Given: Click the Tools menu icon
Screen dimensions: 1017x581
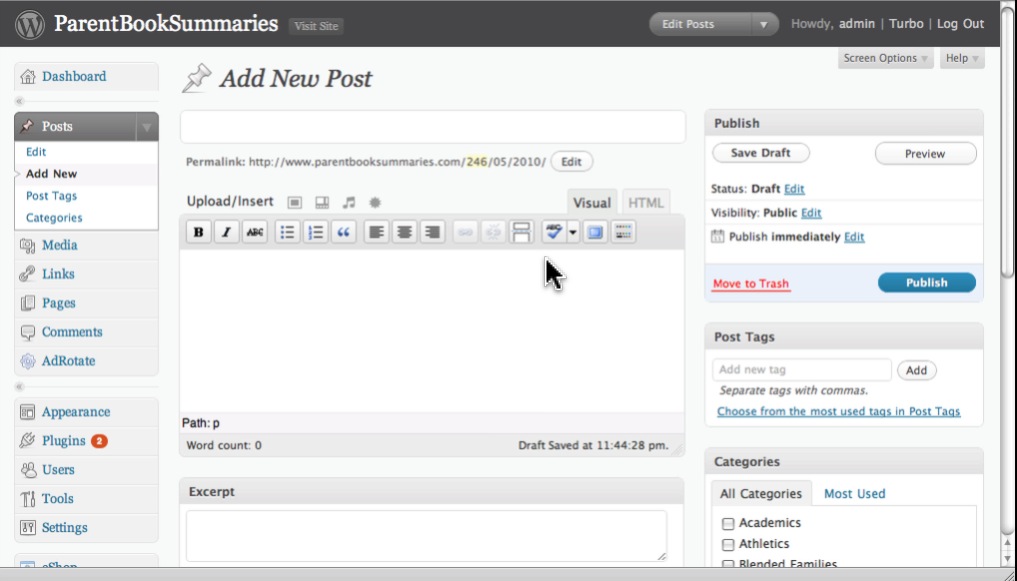Looking at the screenshot, I should (x=28, y=499).
